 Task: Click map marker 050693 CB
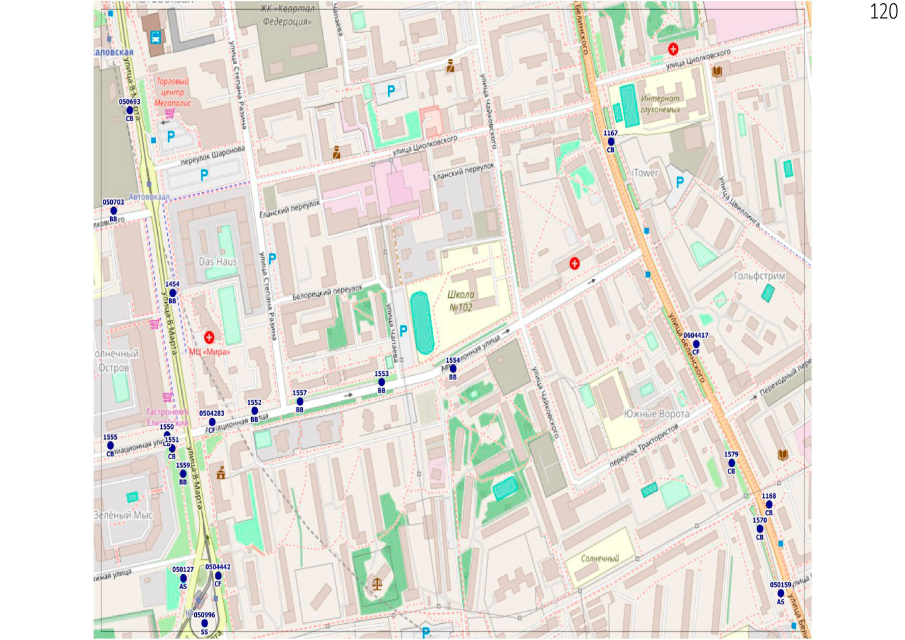tap(130, 110)
